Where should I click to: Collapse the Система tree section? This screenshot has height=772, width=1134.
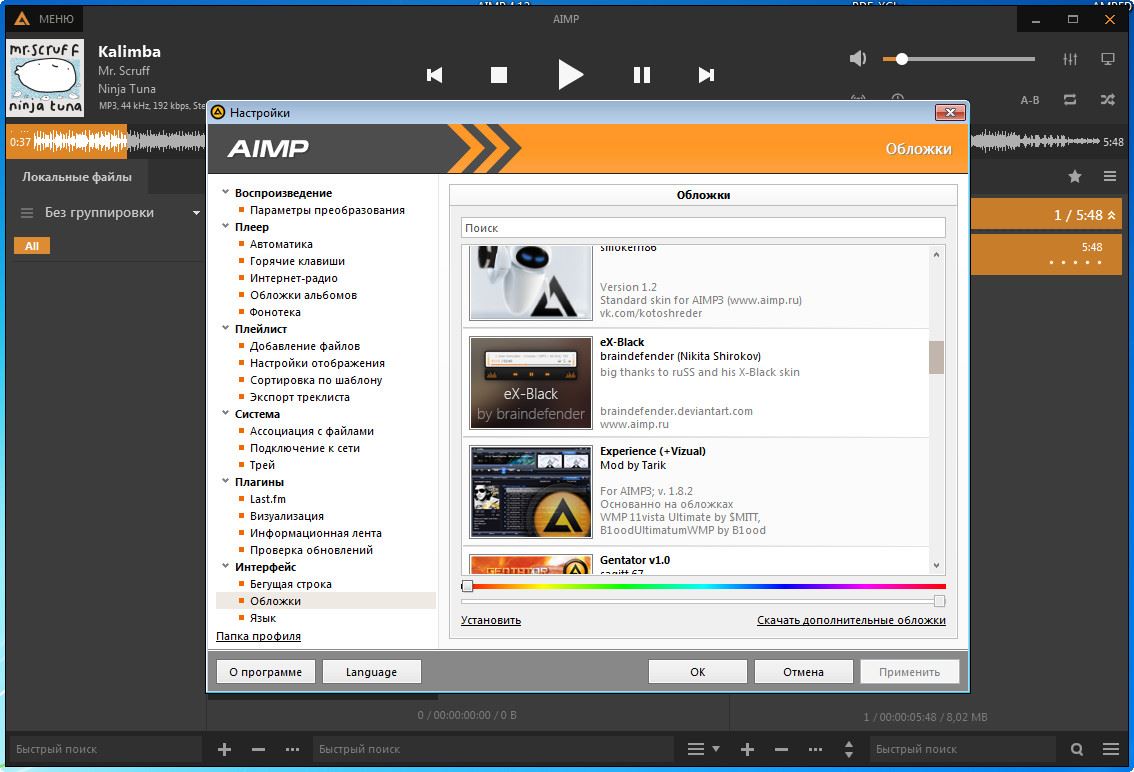pos(225,414)
